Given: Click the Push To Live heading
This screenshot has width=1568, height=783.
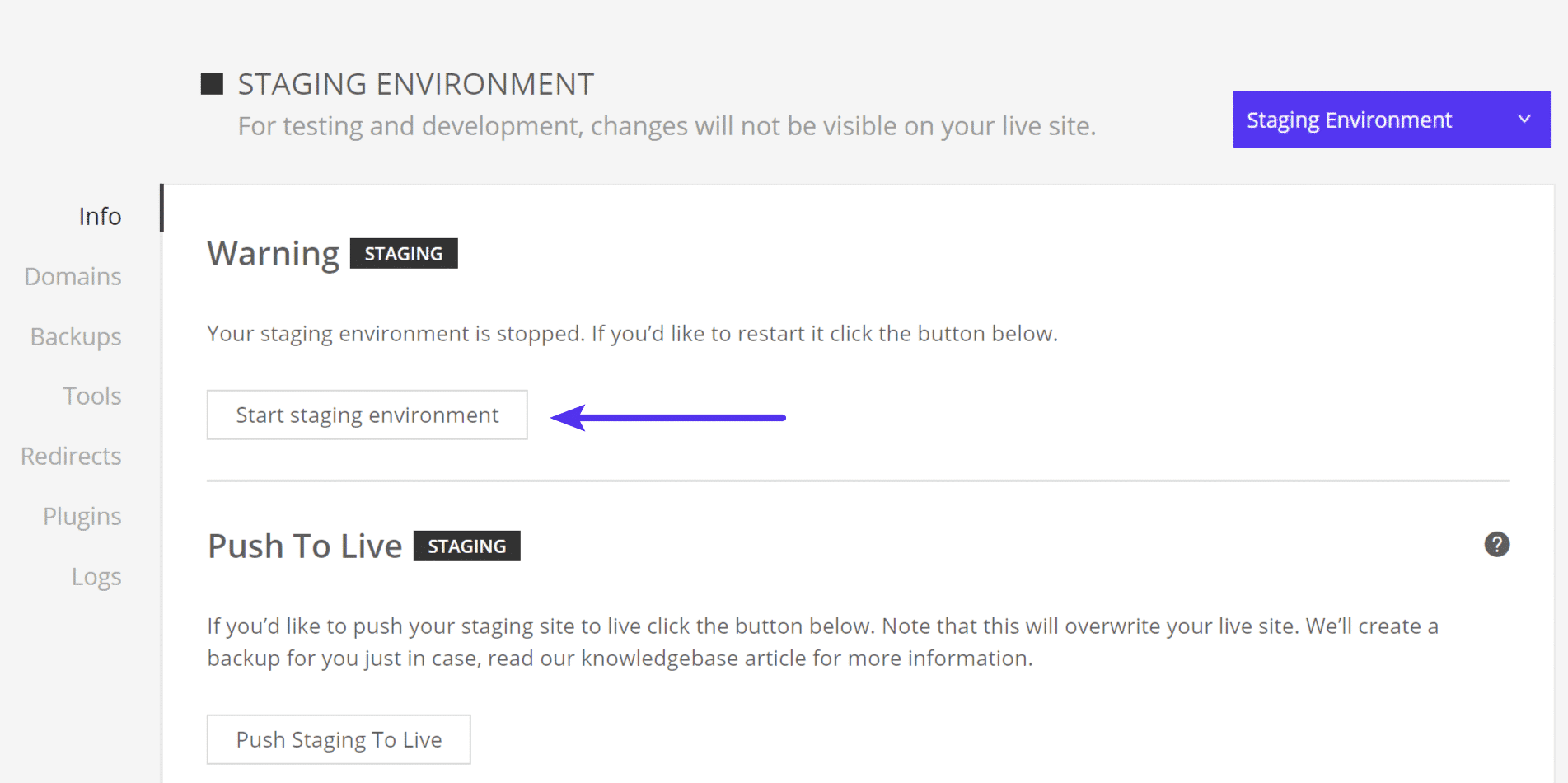Looking at the screenshot, I should tap(305, 546).
